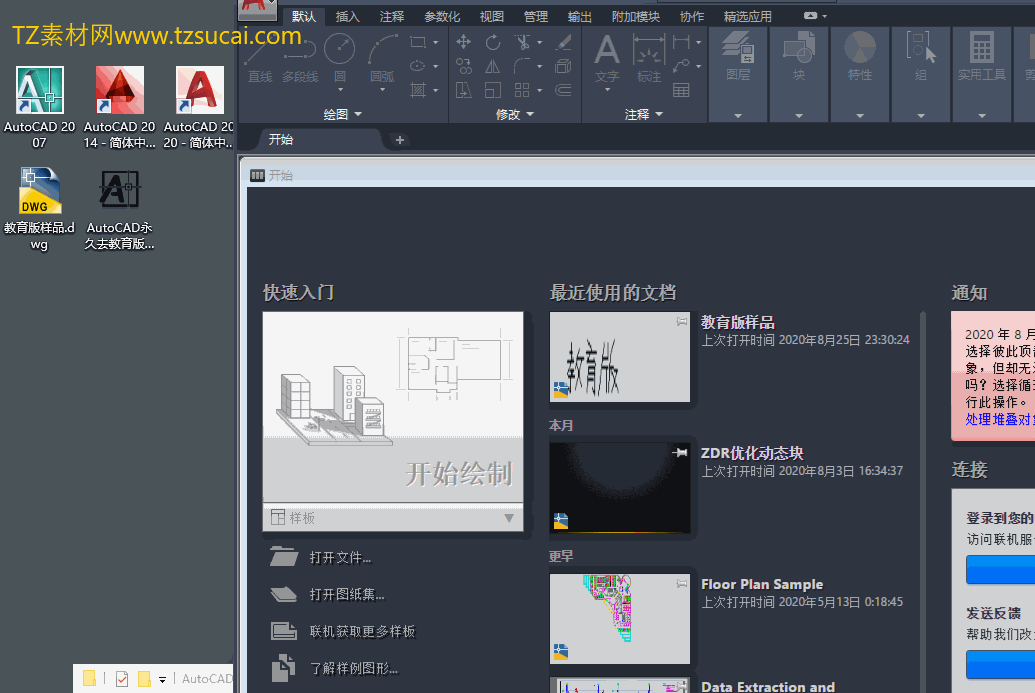Image resolution: width=1035 pixels, height=693 pixels.
Task: Go to the 输出 ribbon tab
Action: (580, 16)
